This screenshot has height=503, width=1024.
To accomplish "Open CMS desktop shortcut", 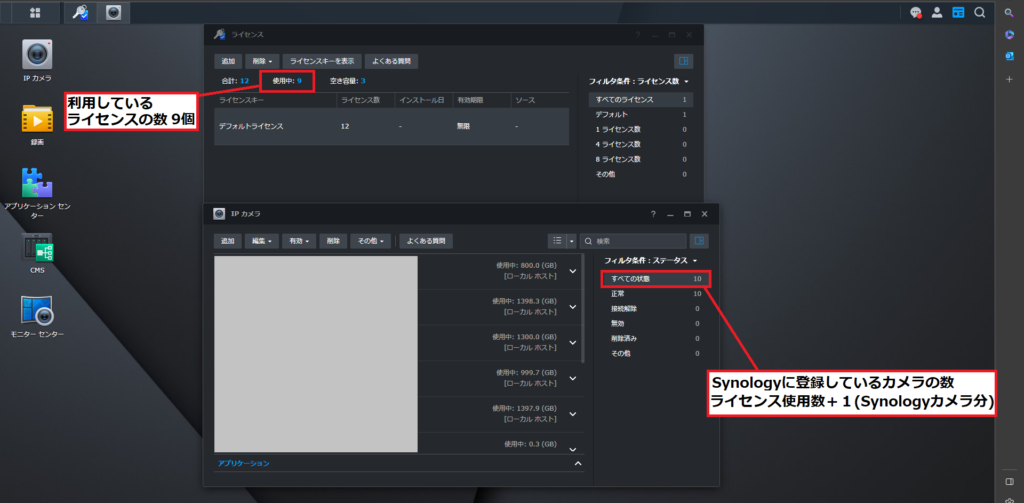I will point(37,253).
